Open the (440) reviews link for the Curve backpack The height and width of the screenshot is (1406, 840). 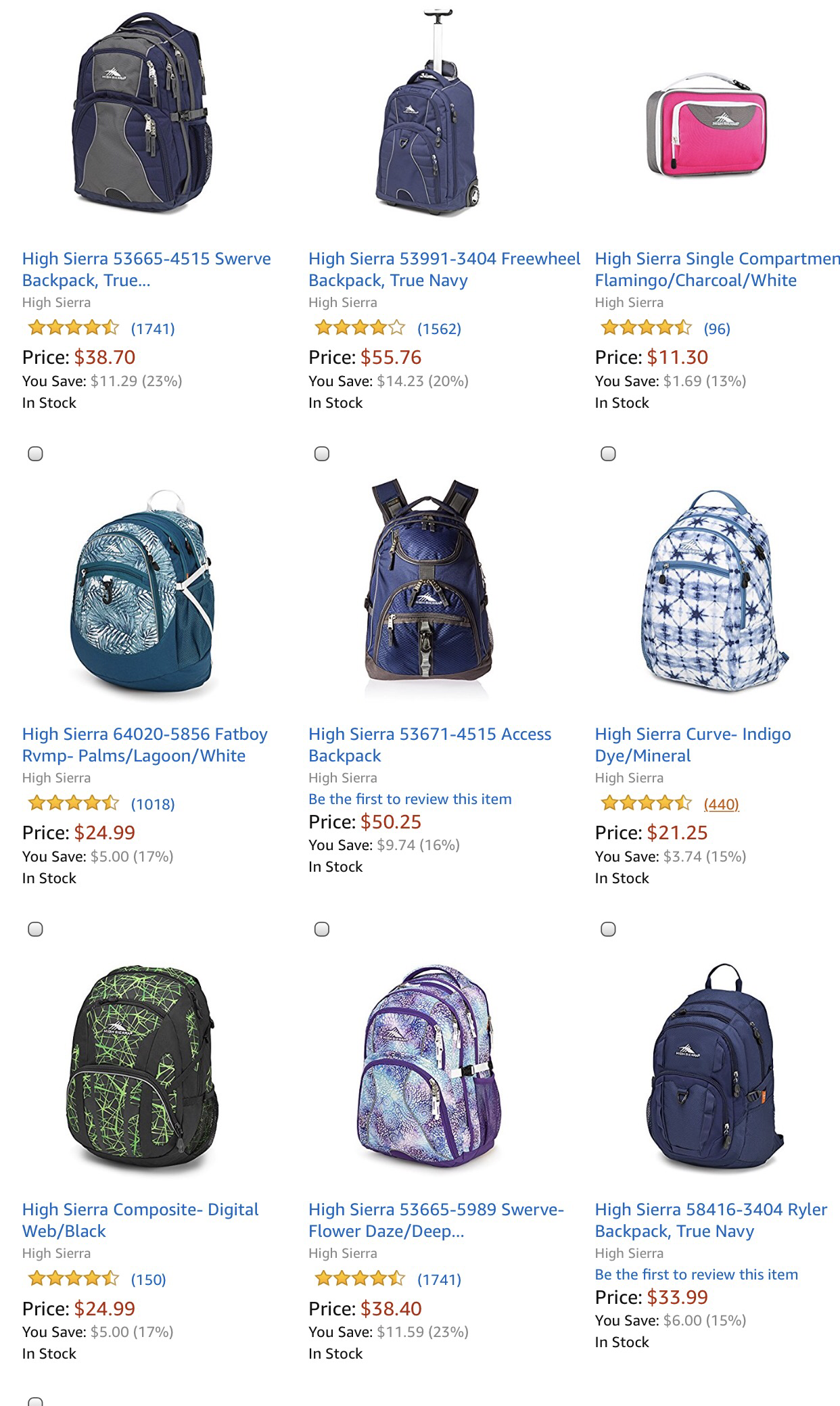pos(721,804)
